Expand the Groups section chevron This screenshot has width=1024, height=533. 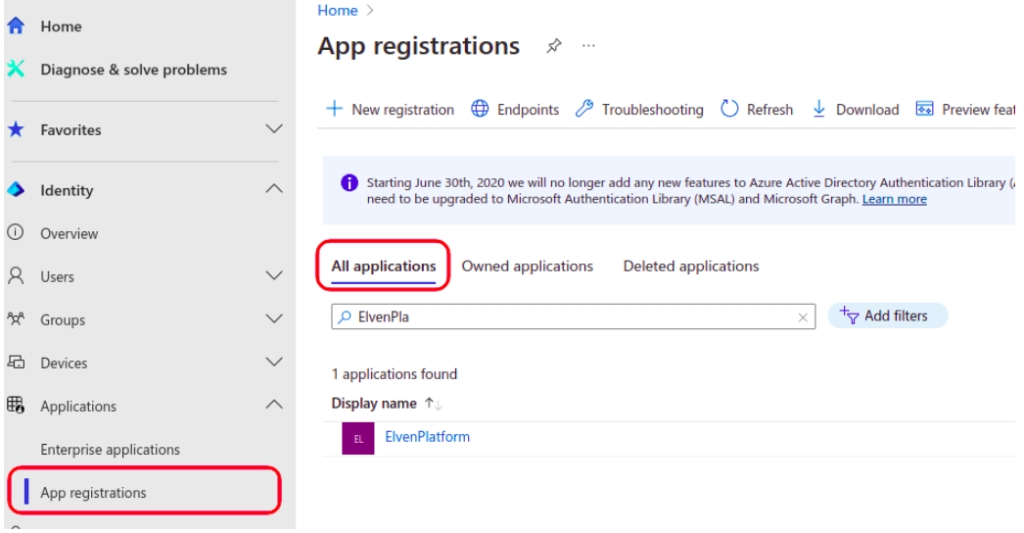(273, 319)
